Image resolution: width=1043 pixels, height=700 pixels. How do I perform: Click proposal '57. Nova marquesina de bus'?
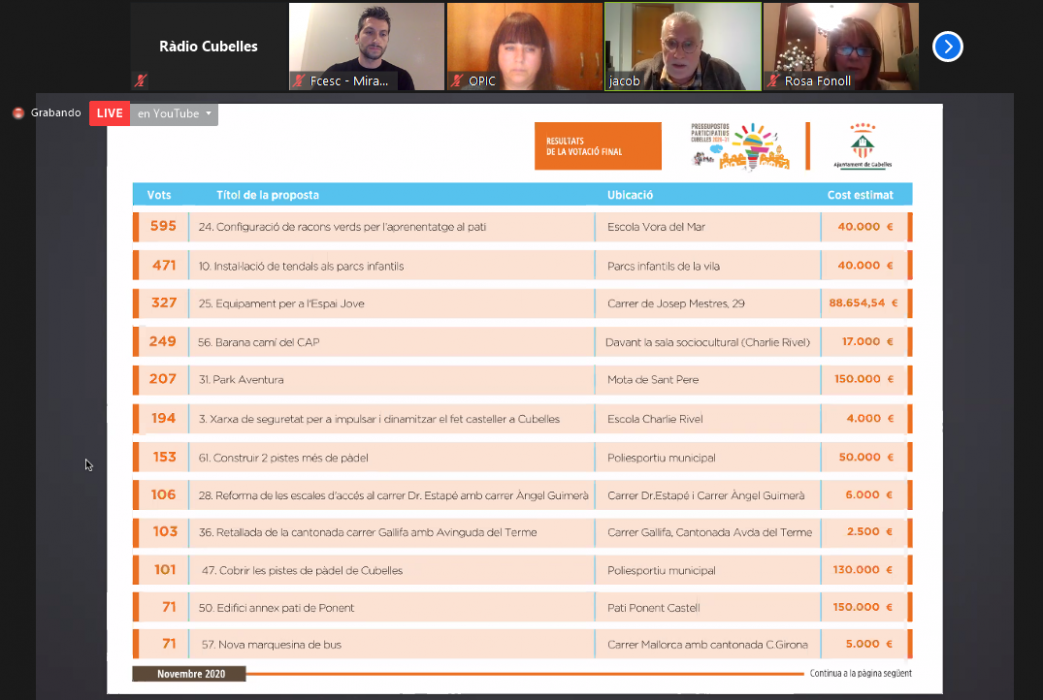click(x=271, y=644)
